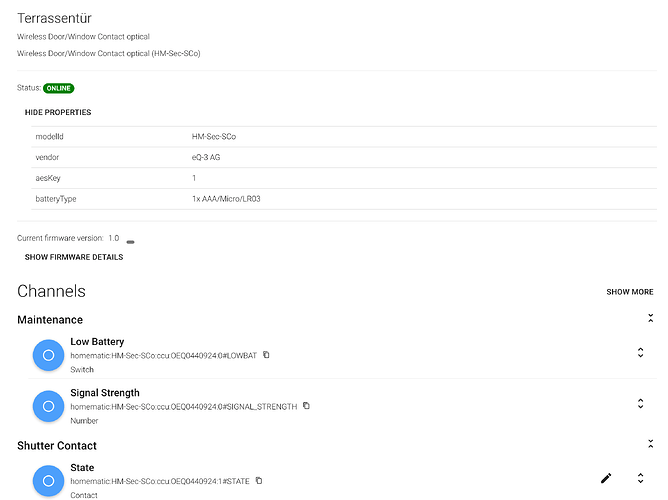Viewport: 668px width, 500px height.
Task: Copy the State channel UID
Action: pos(258,481)
